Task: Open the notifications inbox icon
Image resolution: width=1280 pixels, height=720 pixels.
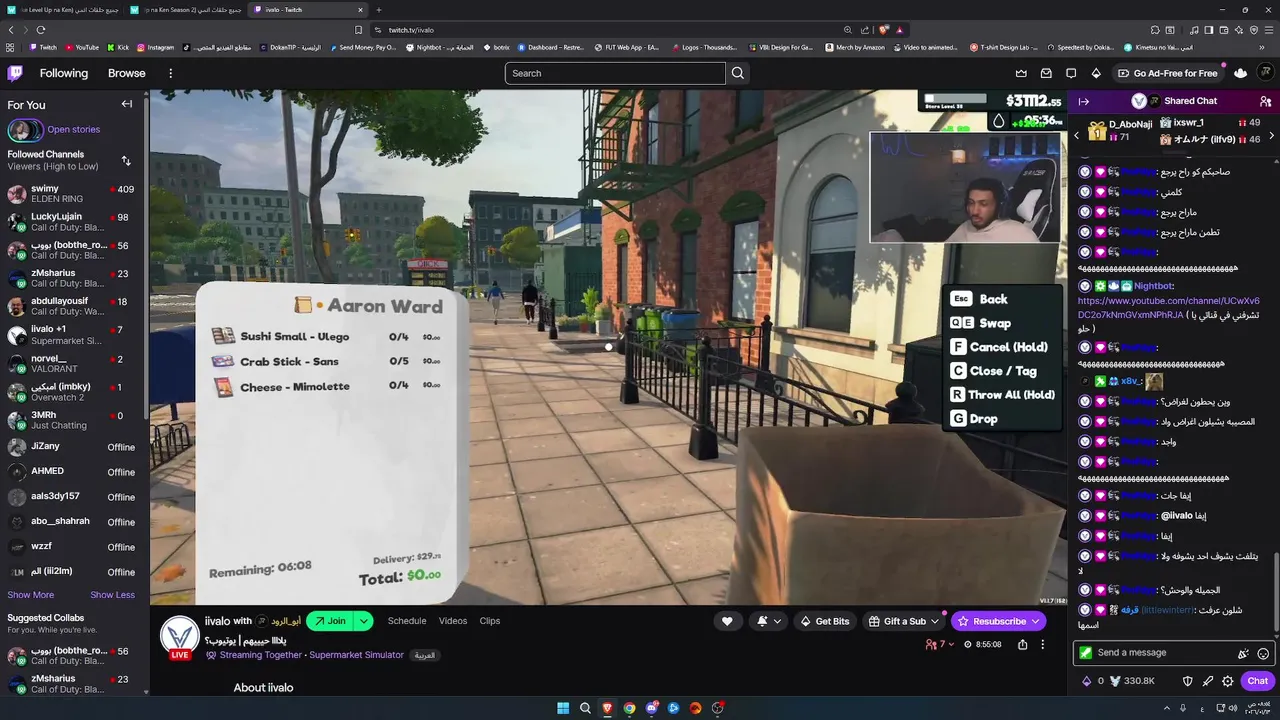Action: (x=1046, y=73)
